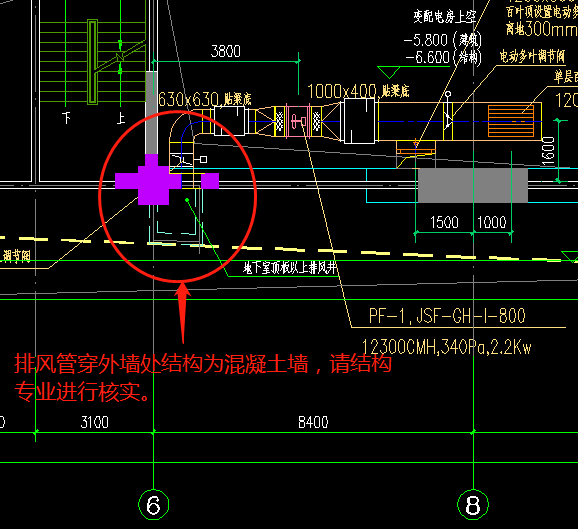Click the large purple cross block
The image size is (578, 529).
tap(149, 180)
